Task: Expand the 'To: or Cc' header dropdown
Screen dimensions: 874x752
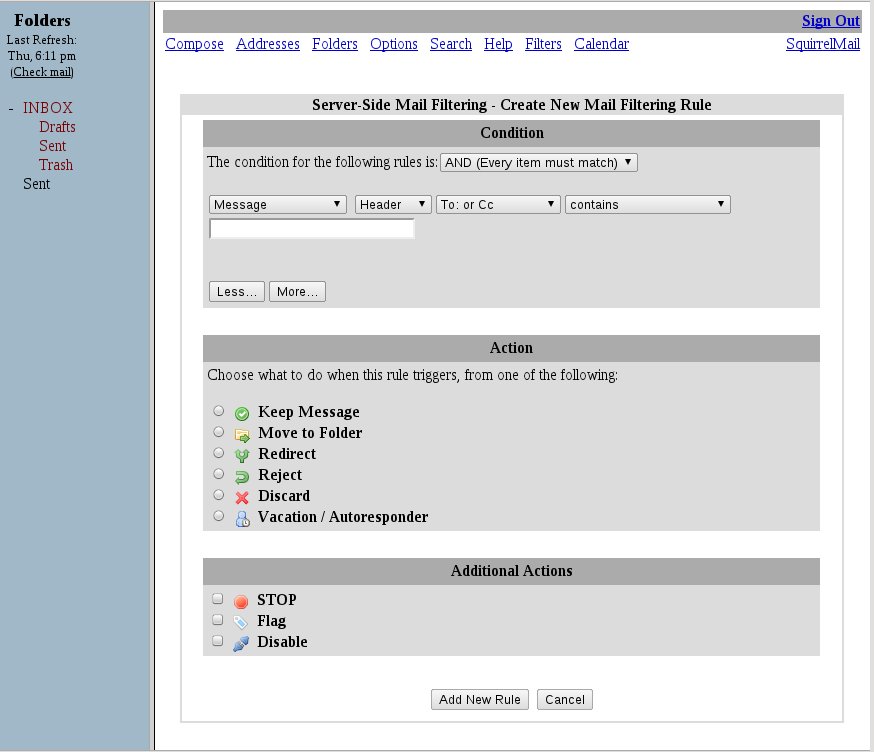Action: pyautogui.click(x=498, y=204)
